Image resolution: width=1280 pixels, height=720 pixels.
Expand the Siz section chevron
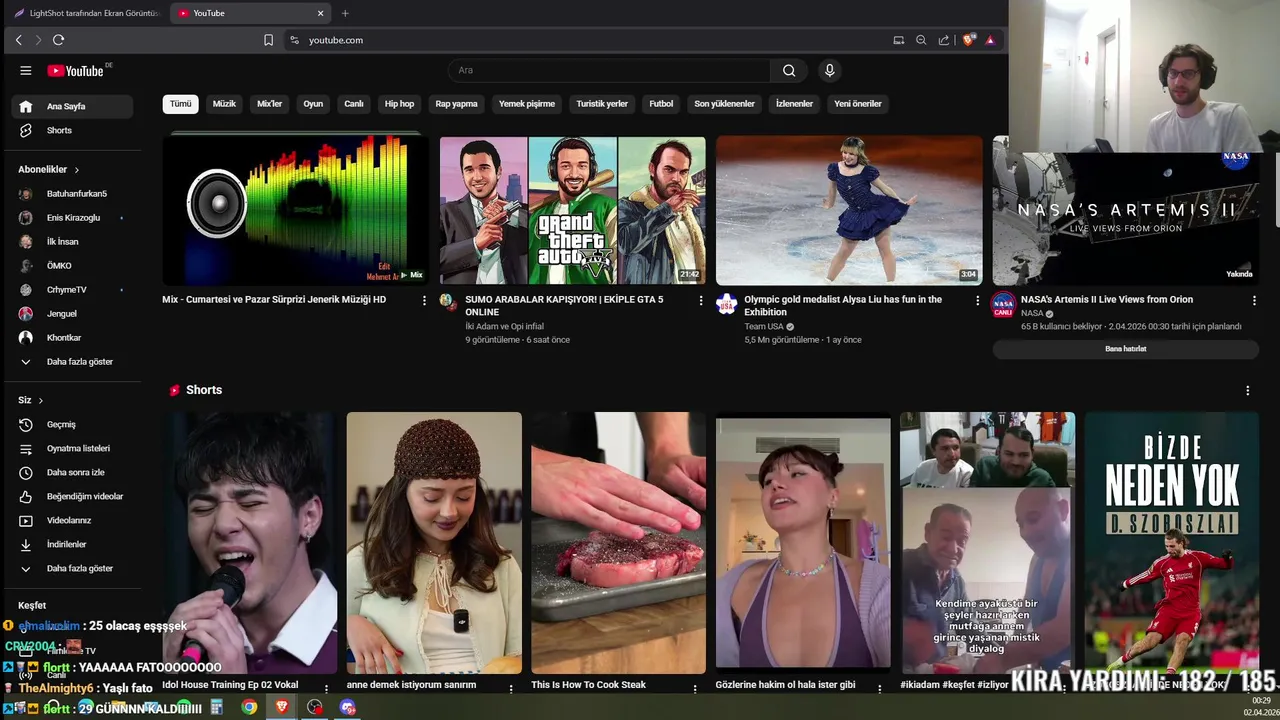pos(40,400)
